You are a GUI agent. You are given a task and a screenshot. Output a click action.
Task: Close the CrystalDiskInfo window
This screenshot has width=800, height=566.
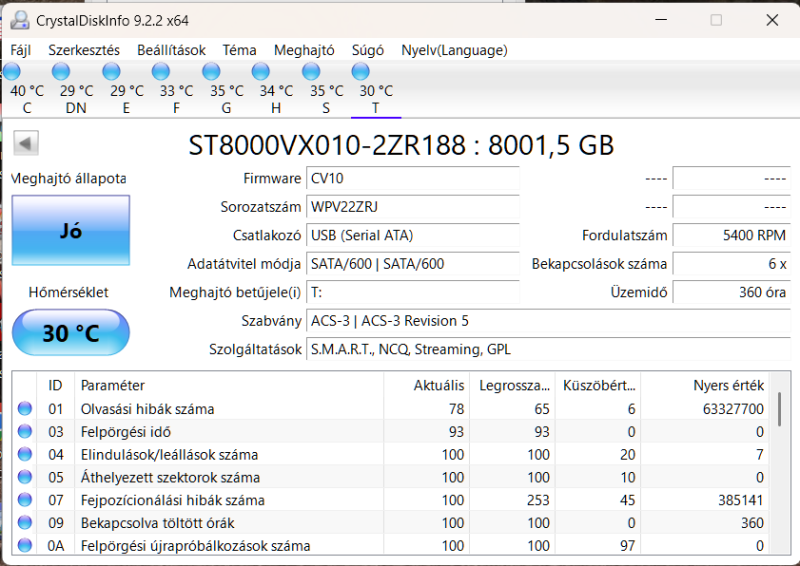pyautogui.click(x=772, y=20)
